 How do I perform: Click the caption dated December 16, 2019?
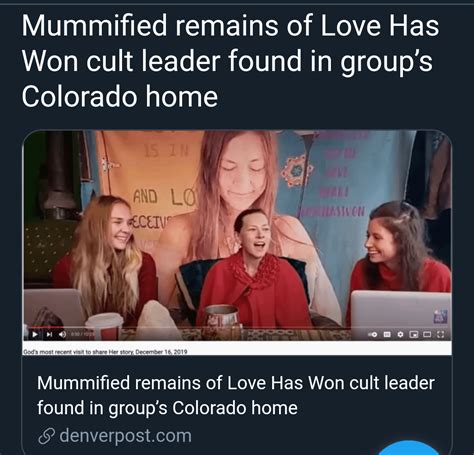coord(105,352)
